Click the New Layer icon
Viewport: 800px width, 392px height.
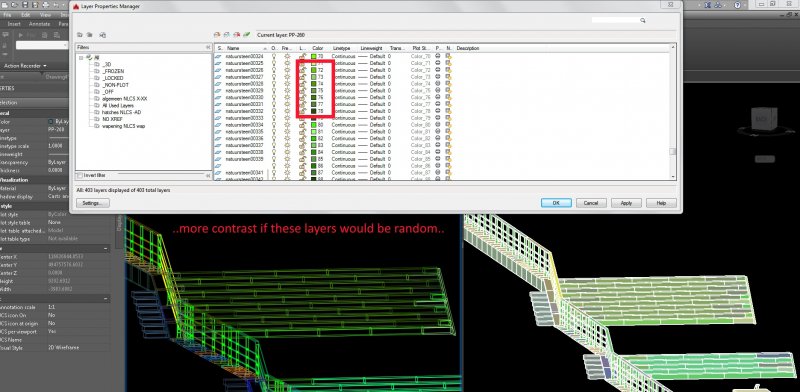click(217, 35)
